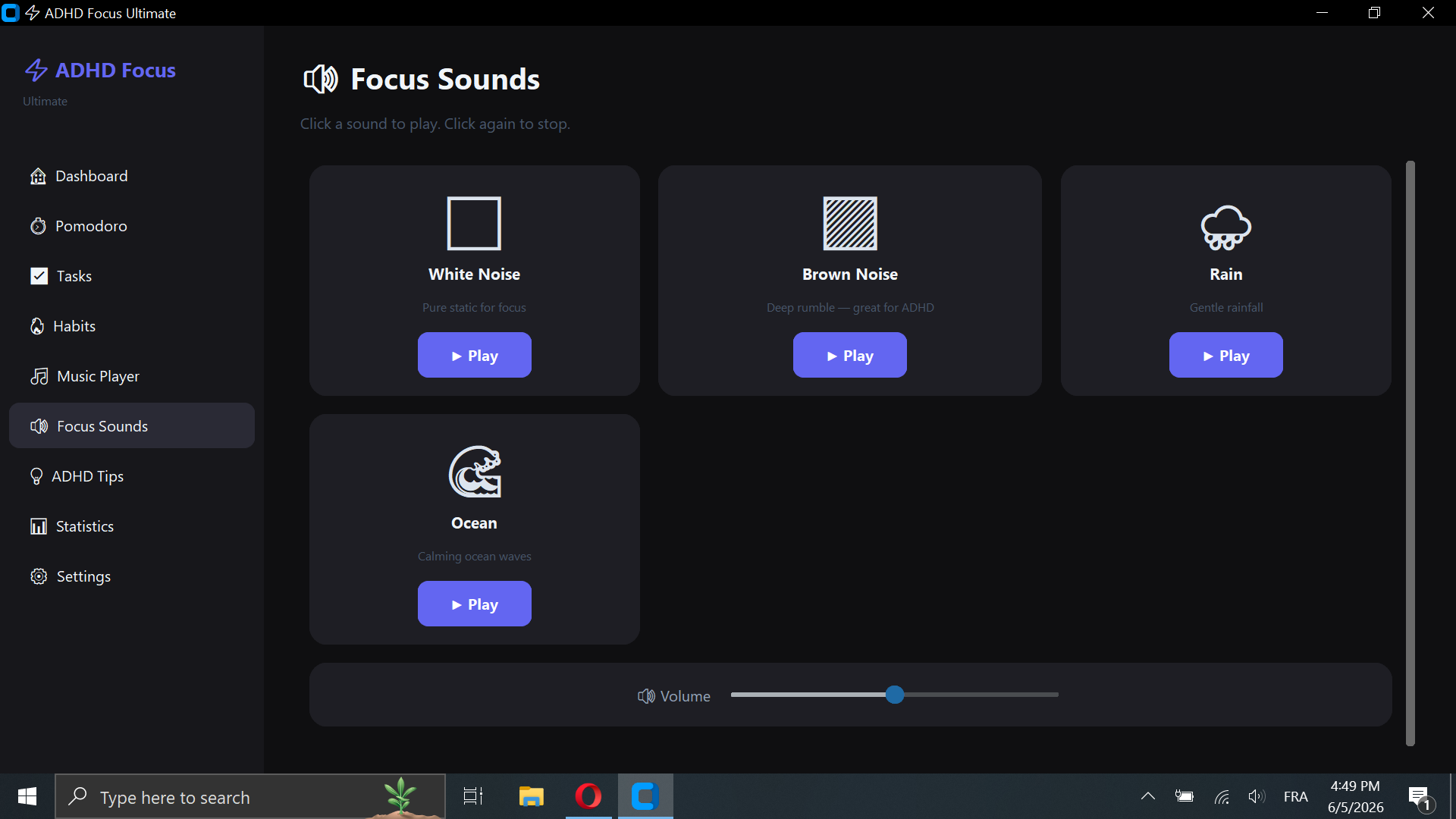Click the battery icon in system tray

[x=1185, y=796]
